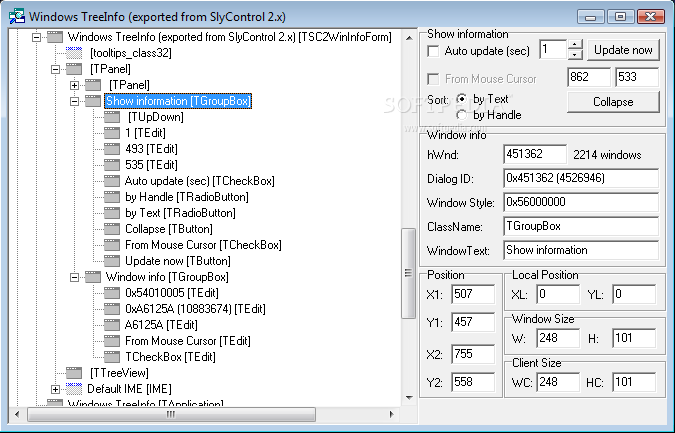Click icon beside [TTreeView] row
The width and height of the screenshot is (675, 433).
tap(74, 373)
